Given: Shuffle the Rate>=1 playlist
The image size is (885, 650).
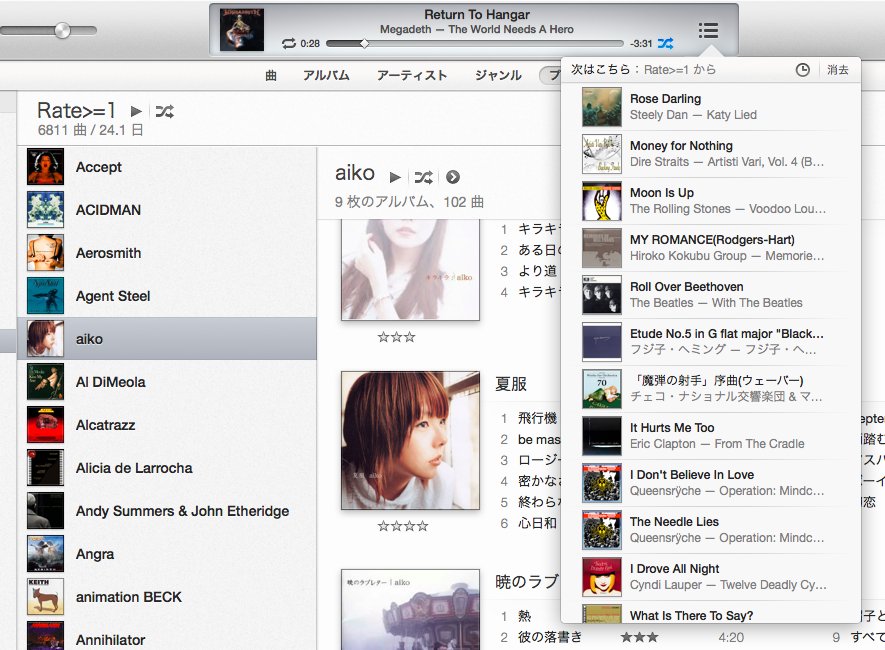Looking at the screenshot, I should coord(164,111).
